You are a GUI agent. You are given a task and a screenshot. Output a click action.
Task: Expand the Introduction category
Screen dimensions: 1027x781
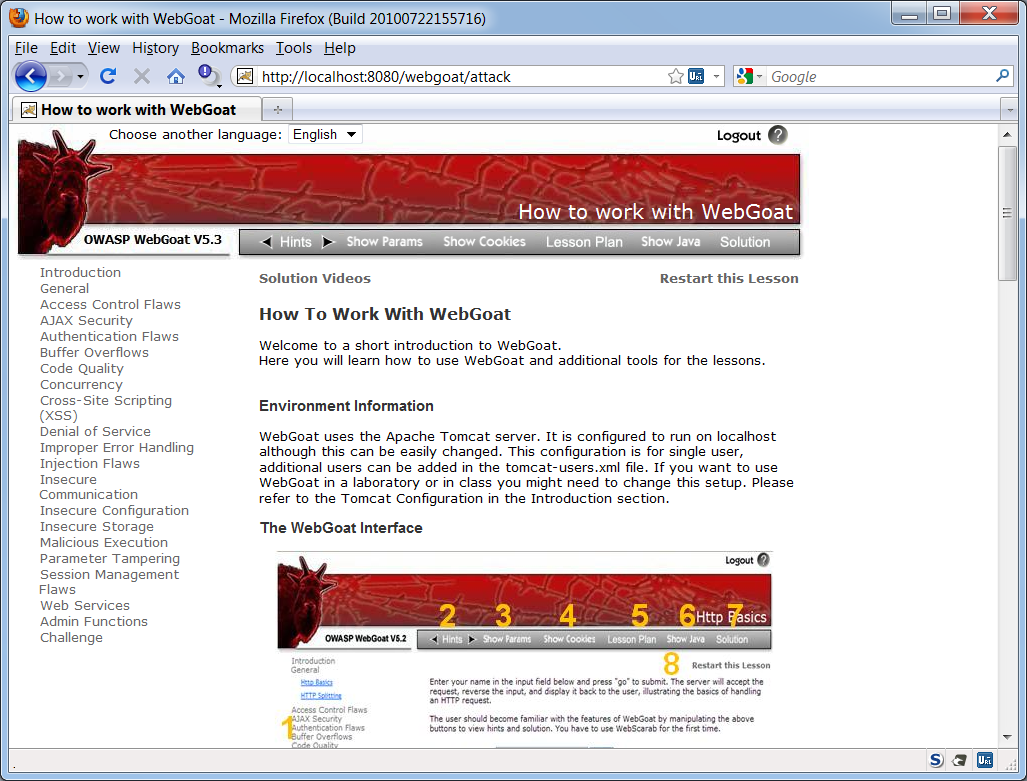(80, 273)
